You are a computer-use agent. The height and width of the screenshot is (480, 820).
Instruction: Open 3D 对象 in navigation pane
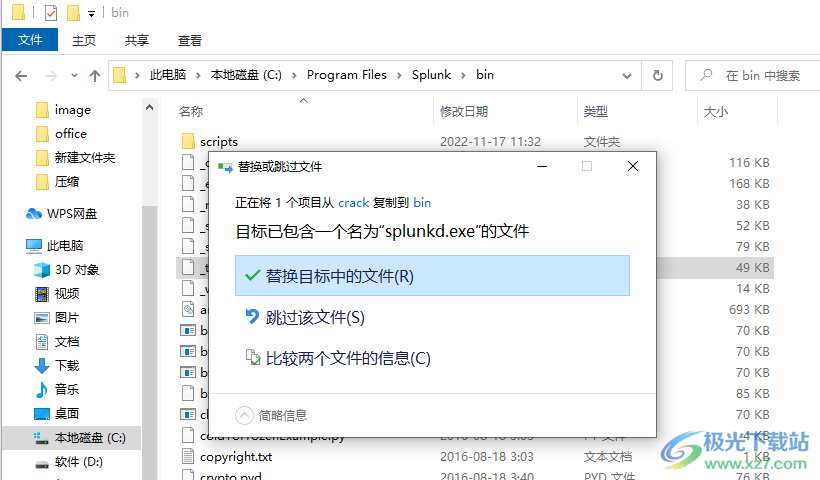[x=66, y=269]
